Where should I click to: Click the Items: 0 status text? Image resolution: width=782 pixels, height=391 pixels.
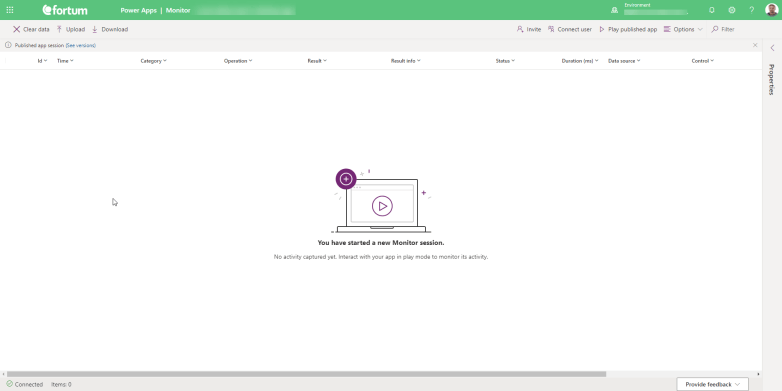[61, 385]
